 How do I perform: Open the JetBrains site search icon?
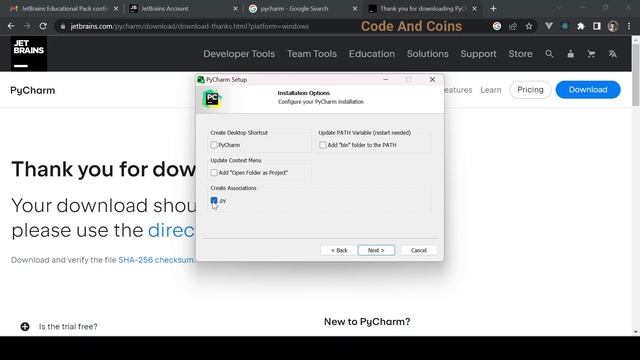[x=549, y=54]
